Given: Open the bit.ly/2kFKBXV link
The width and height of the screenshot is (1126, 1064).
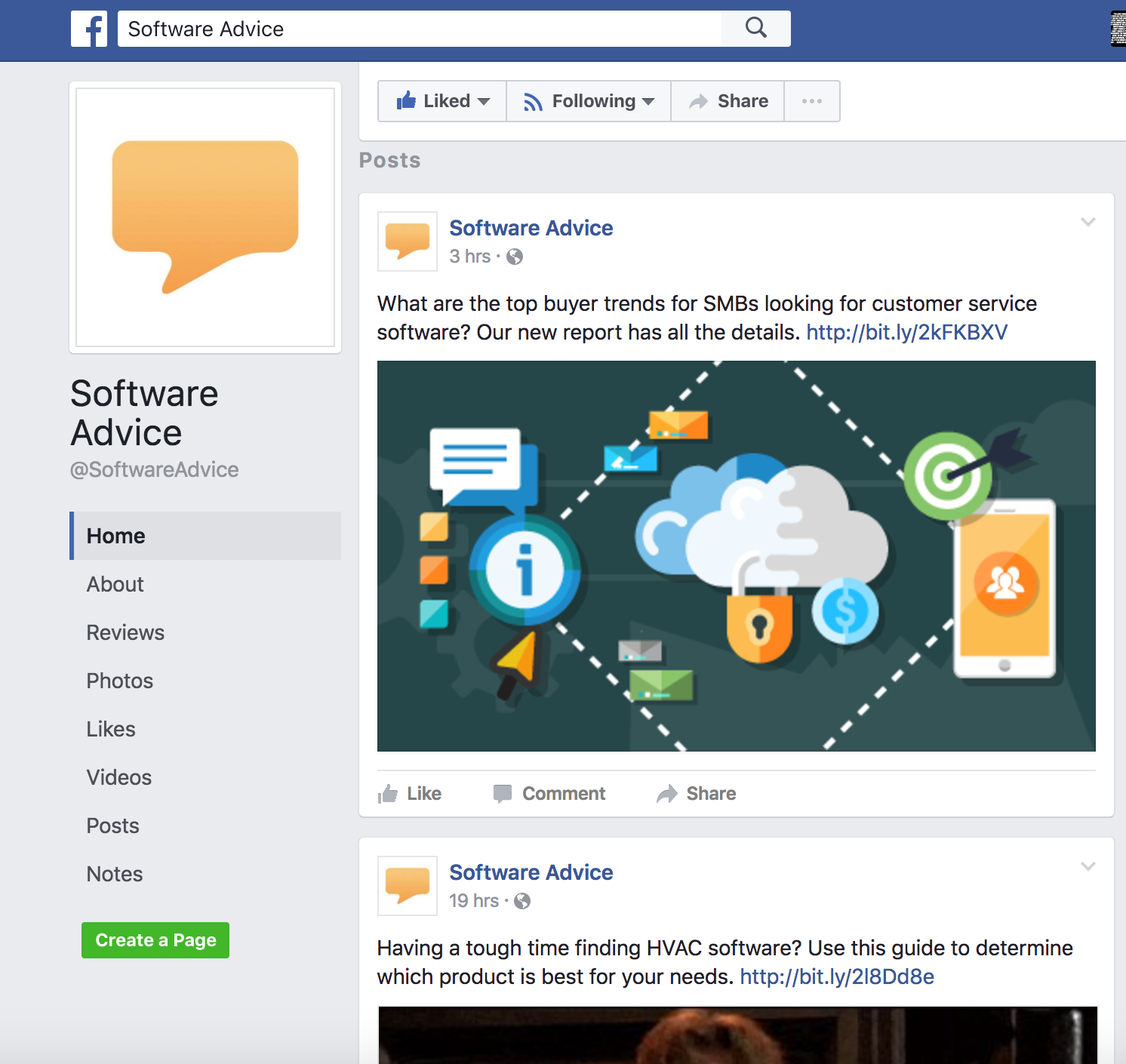Looking at the screenshot, I should 906,332.
